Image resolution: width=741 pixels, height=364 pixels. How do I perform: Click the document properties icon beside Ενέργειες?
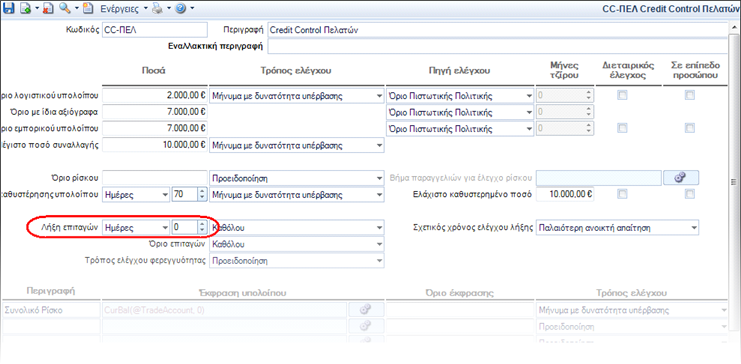pyautogui.click(x=88, y=8)
